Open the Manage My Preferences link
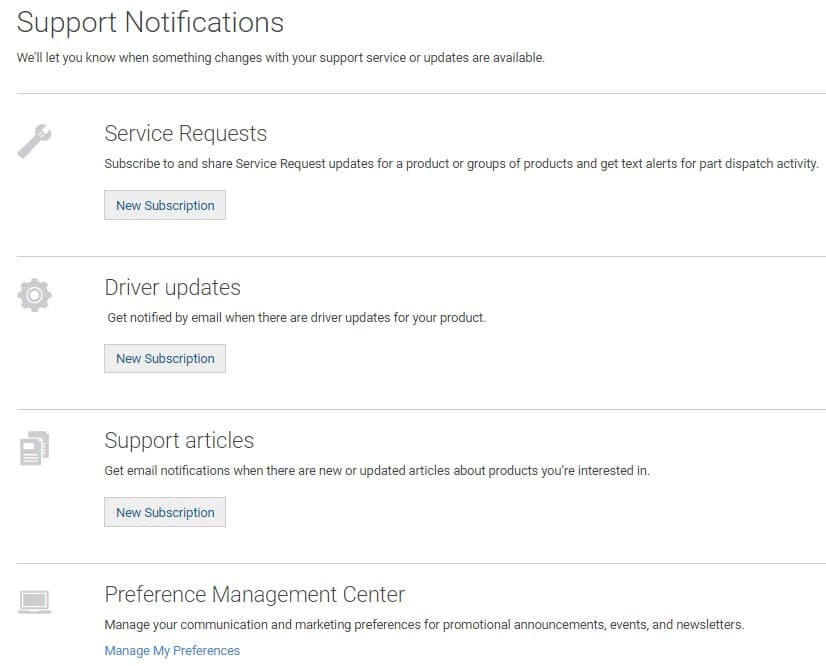Screen dimensions: 826x666 click(172, 650)
